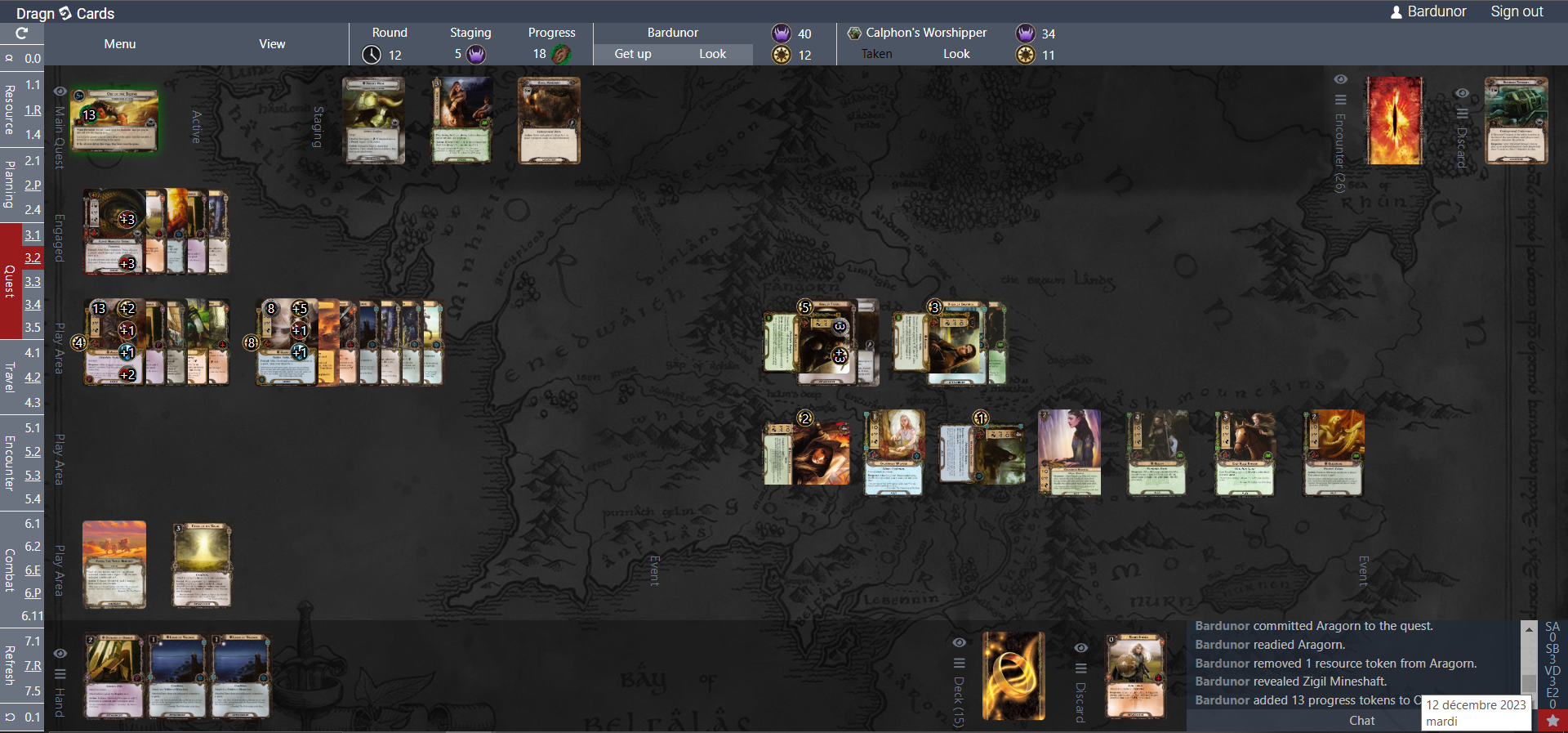The image size is (1568, 733).
Task: Click the chat log scrollbar up arrow
Action: (1529, 629)
